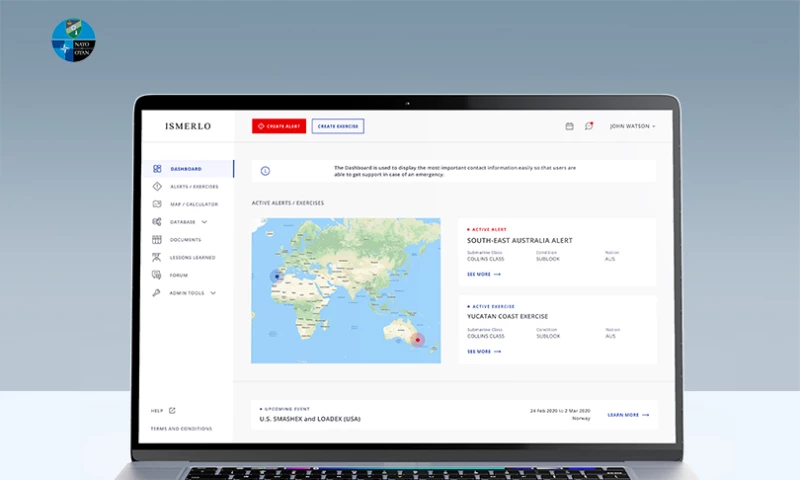Click Learn More on upcoming event

[628, 415]
